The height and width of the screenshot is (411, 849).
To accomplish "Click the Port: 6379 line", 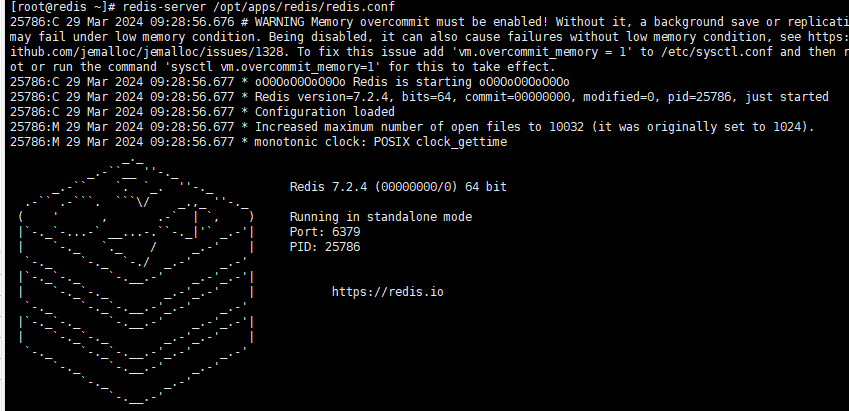I will (325, 232).
